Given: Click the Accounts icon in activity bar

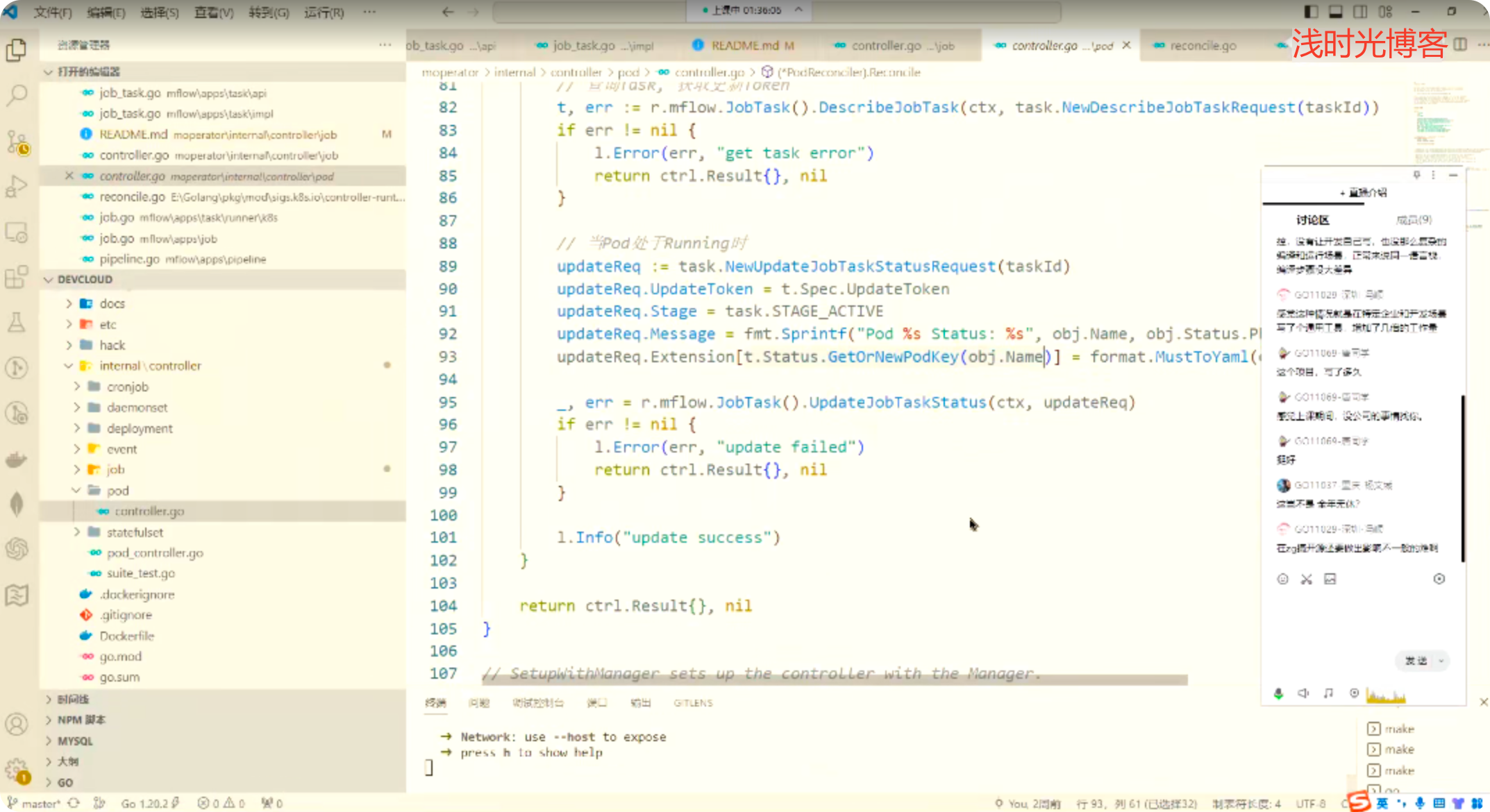Looking at the screenshot, I should tap(17, 724).
